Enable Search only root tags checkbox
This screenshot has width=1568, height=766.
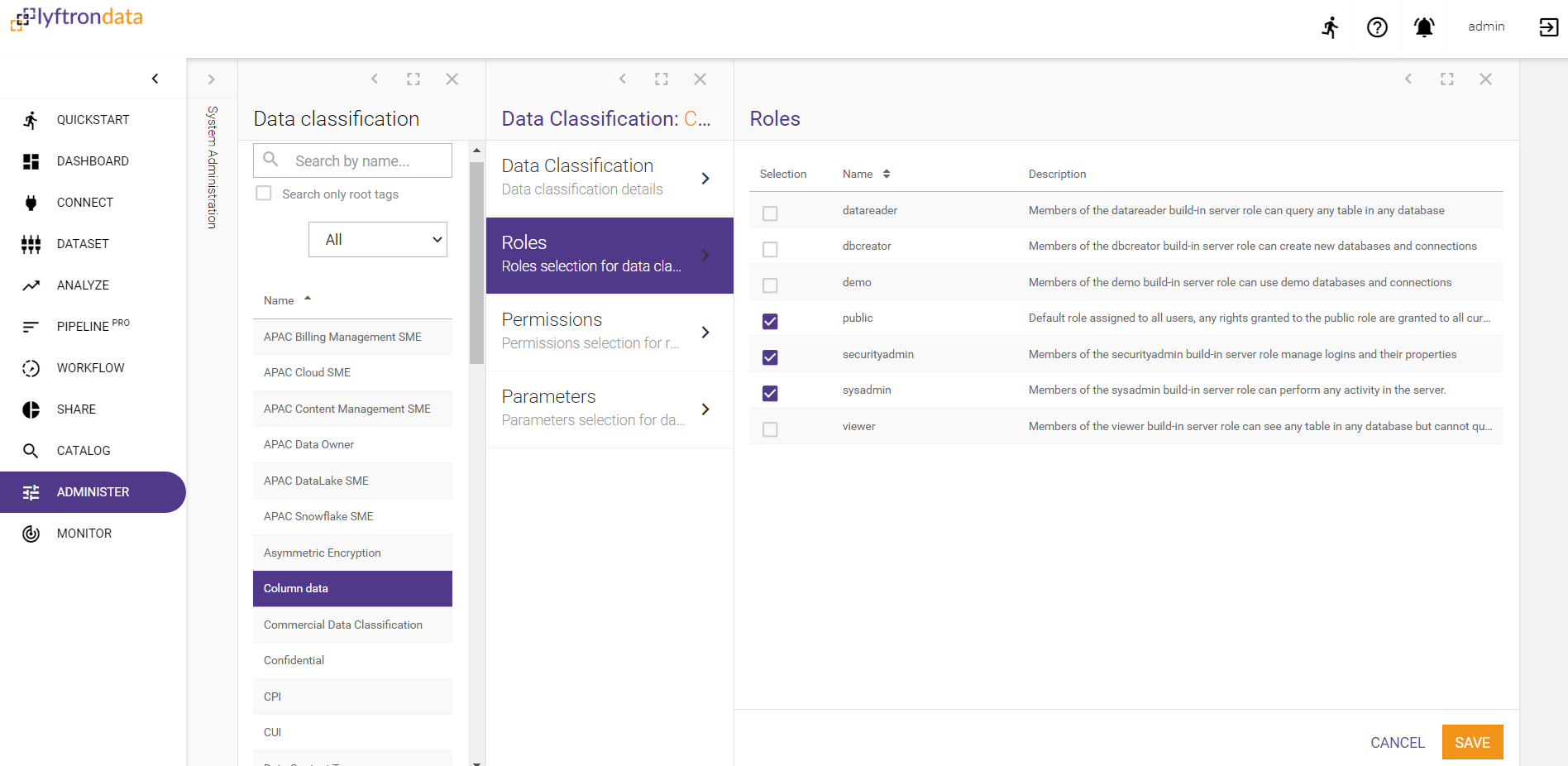pos(264,194)
